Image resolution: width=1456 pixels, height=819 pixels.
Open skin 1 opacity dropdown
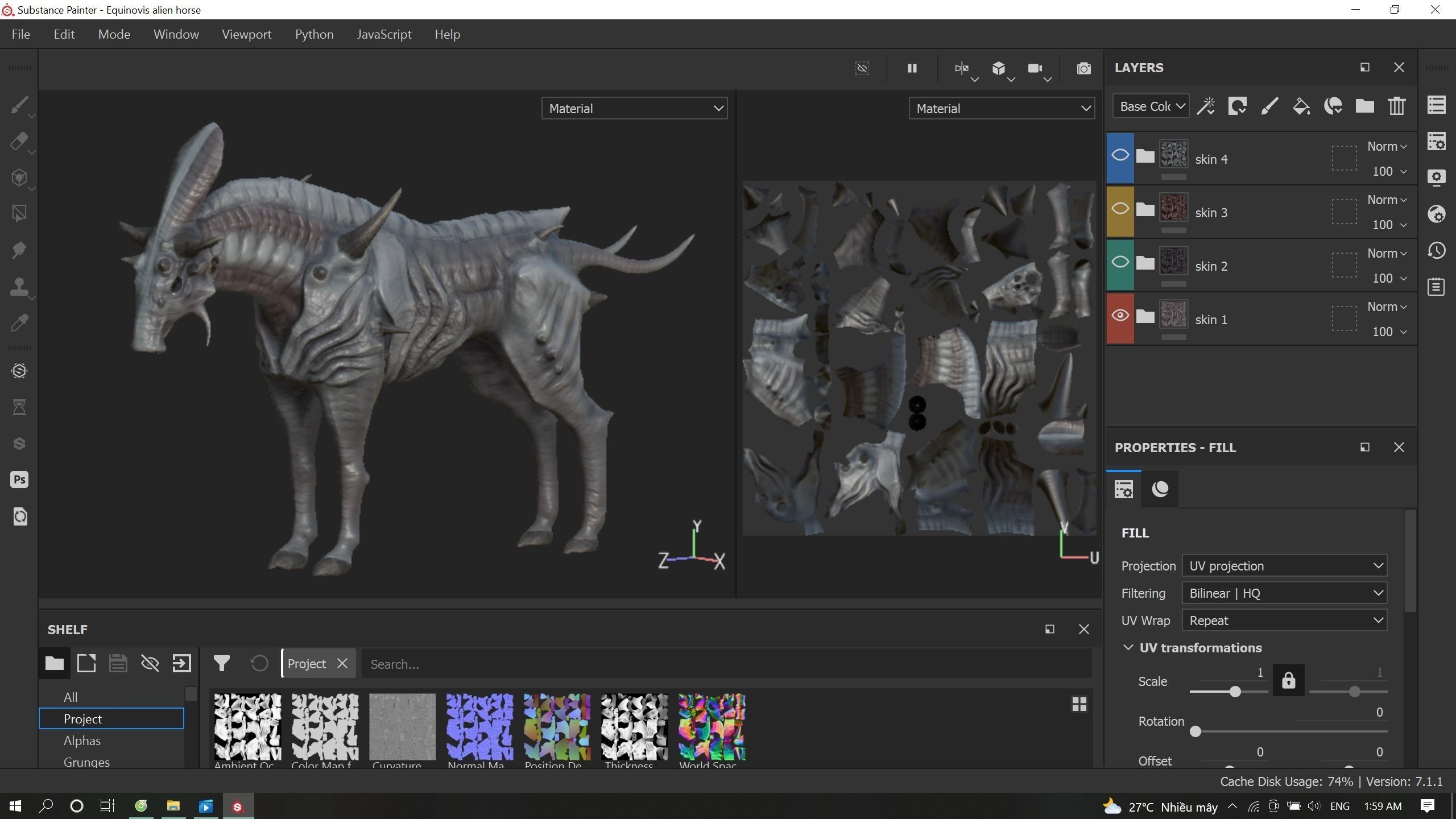pos(1389,332)
